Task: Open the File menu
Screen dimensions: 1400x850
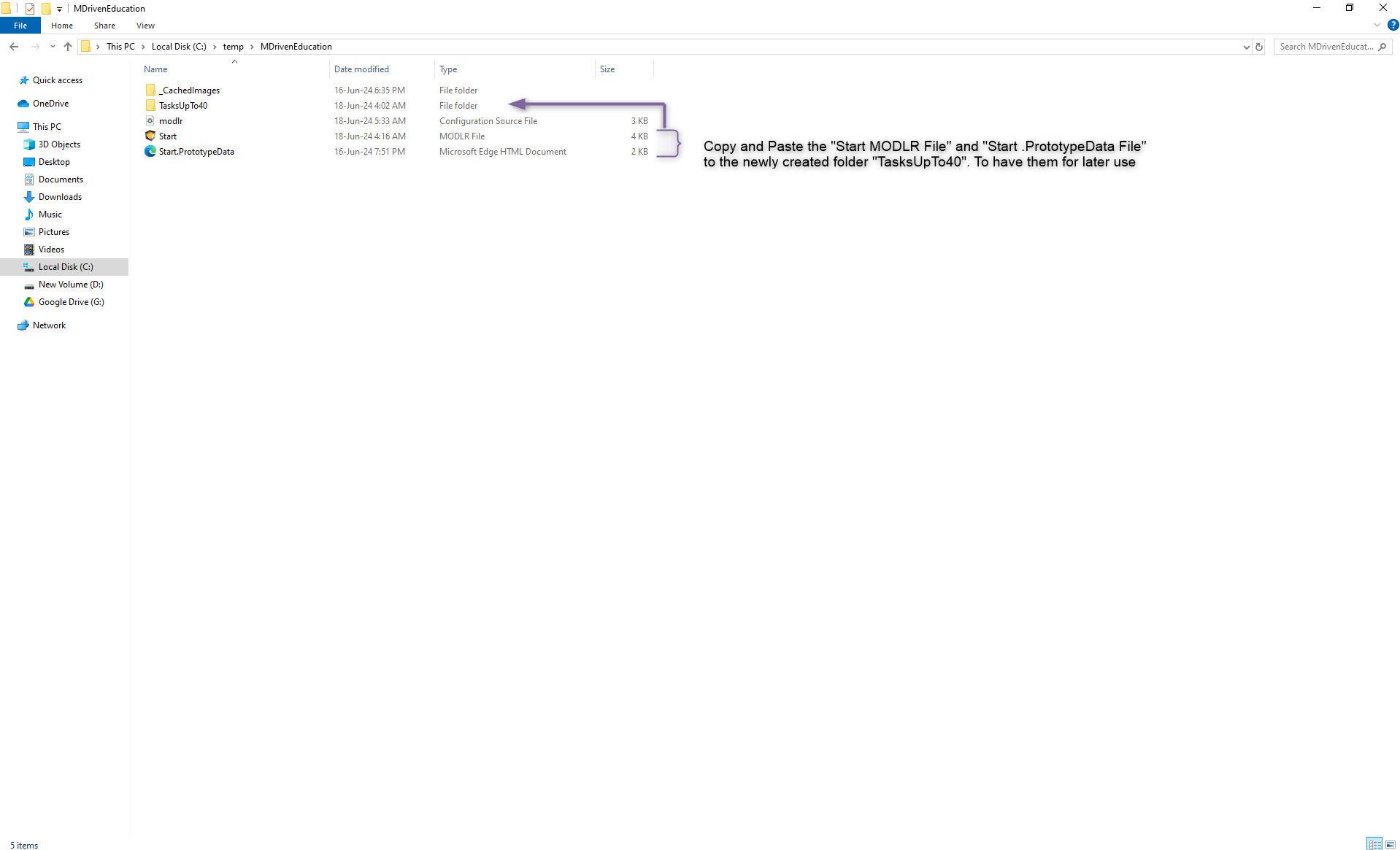Action: coord(20,26)
